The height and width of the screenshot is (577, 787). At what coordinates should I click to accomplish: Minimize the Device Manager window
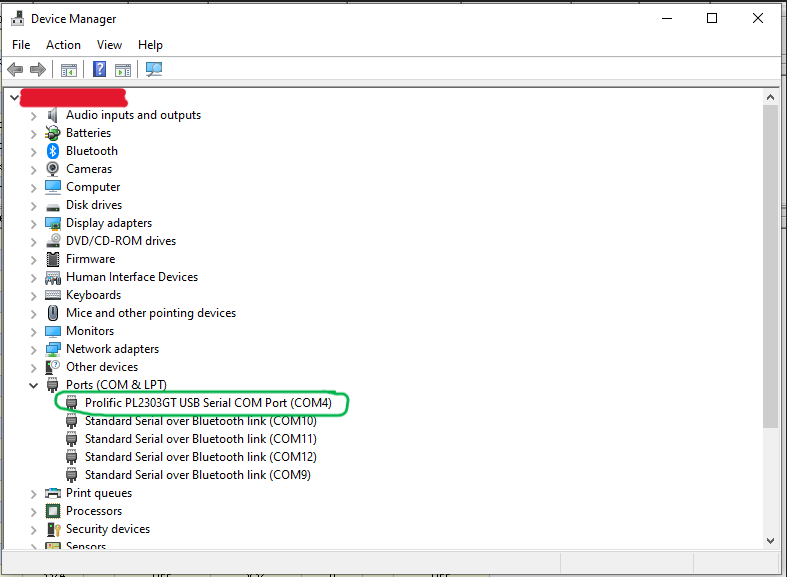tap(667, 19)
